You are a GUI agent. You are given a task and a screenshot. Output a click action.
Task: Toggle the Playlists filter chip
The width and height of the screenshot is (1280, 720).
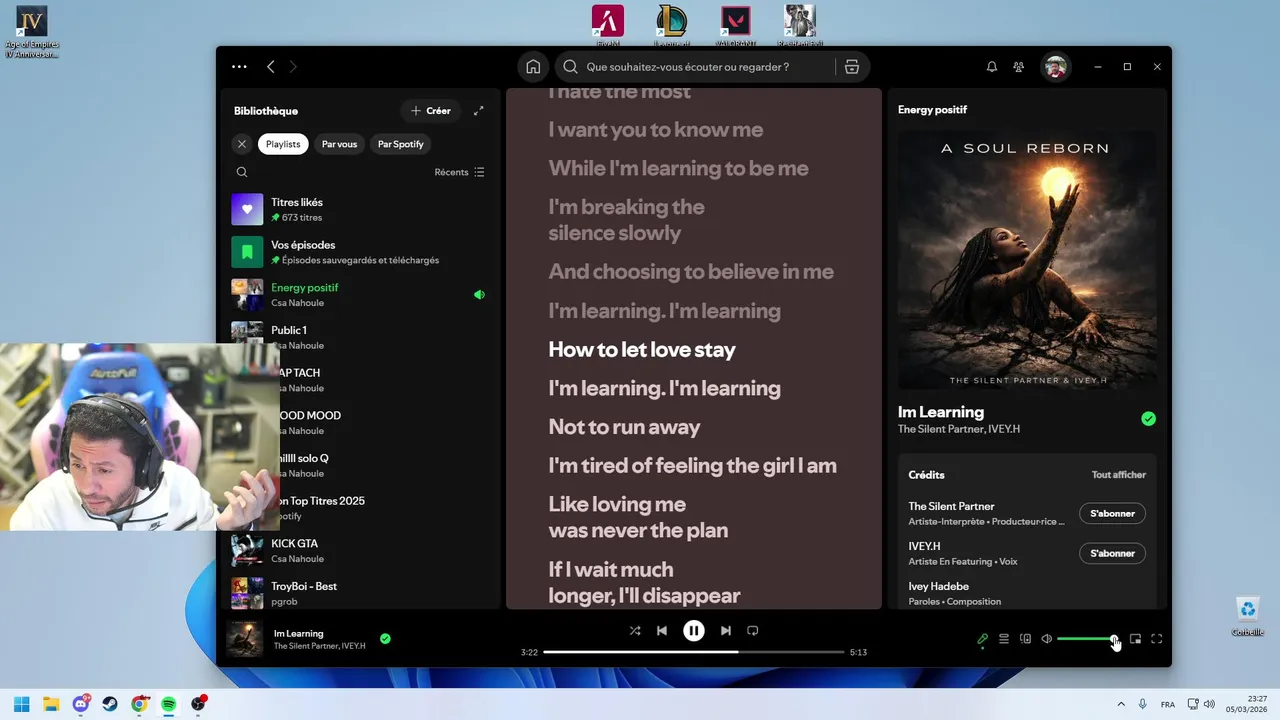283,144
